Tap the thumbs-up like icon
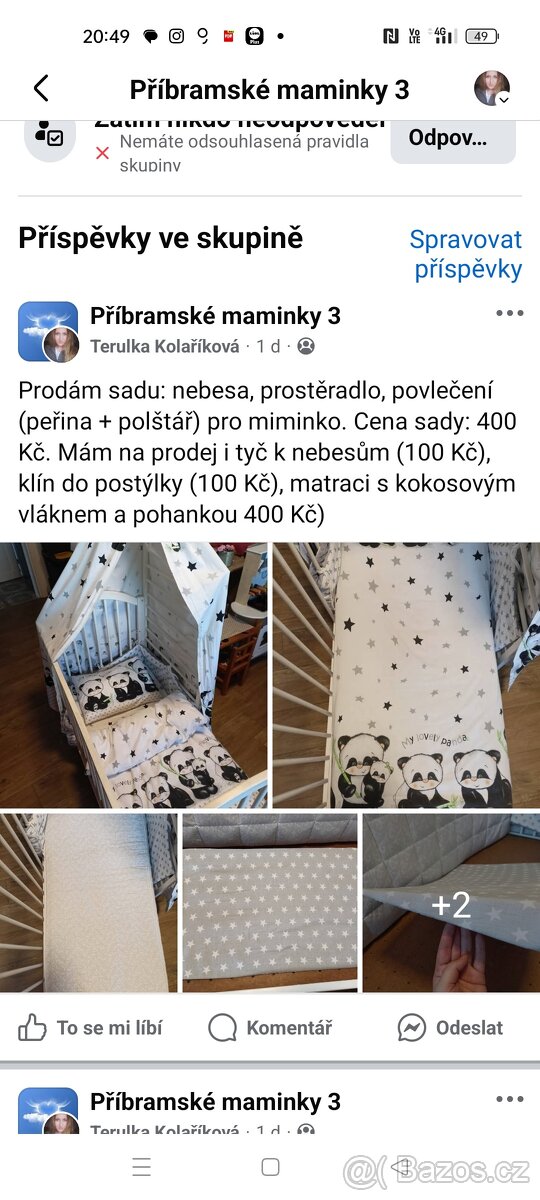Image resolution: width=540 pixels, height=1200 pixels. [x=33, y=1027]
